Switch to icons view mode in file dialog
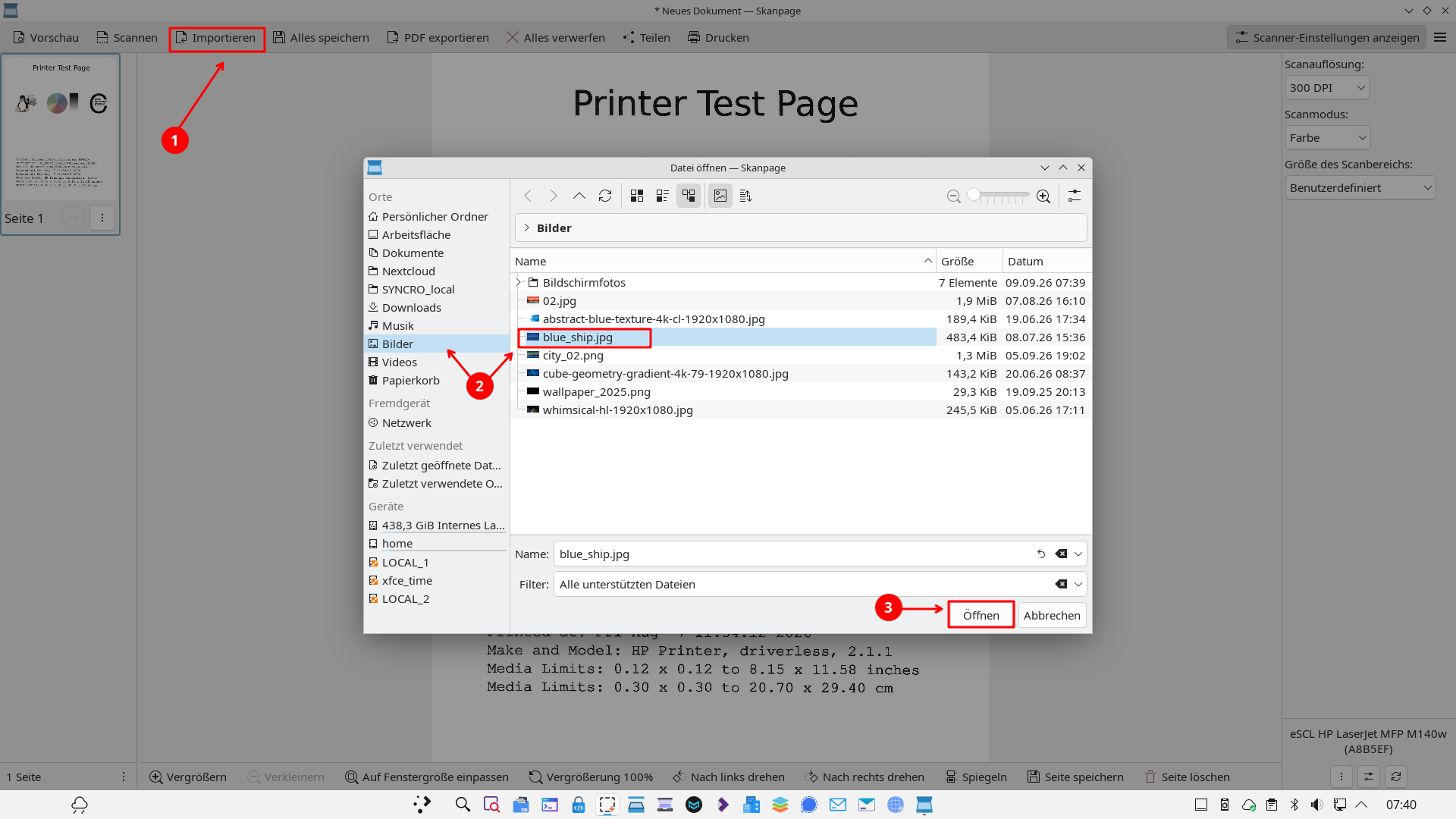Image resolution: width=1456 pixels, height=819 pixels. 637,196
